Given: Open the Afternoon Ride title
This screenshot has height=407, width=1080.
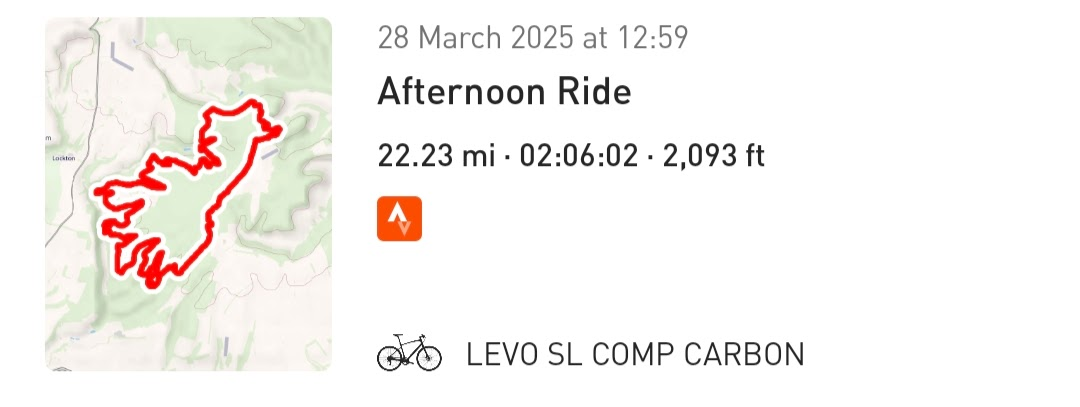Looking at the screenshot, I should (504, 92).
